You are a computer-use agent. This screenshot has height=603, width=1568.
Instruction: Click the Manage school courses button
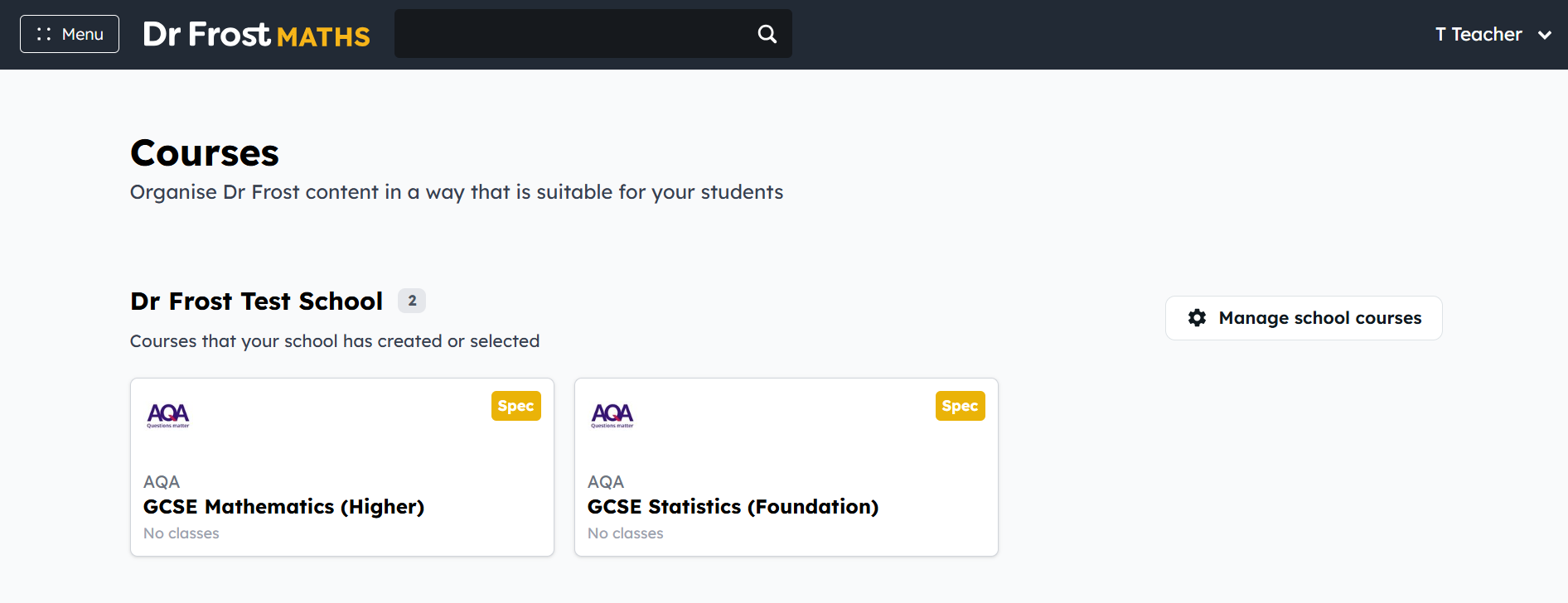(1304, 318)
